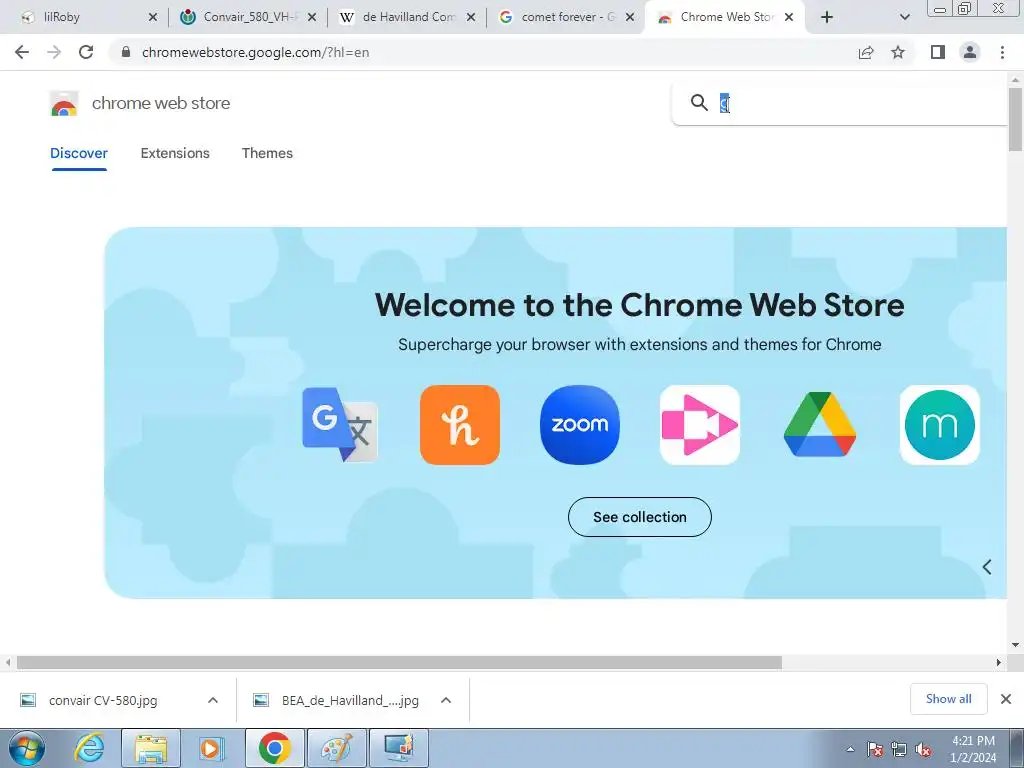The width and height of the screenshot is (1024, 768).
Task: Click the share page icon in address bar
Action: click(x=866, y=52)
